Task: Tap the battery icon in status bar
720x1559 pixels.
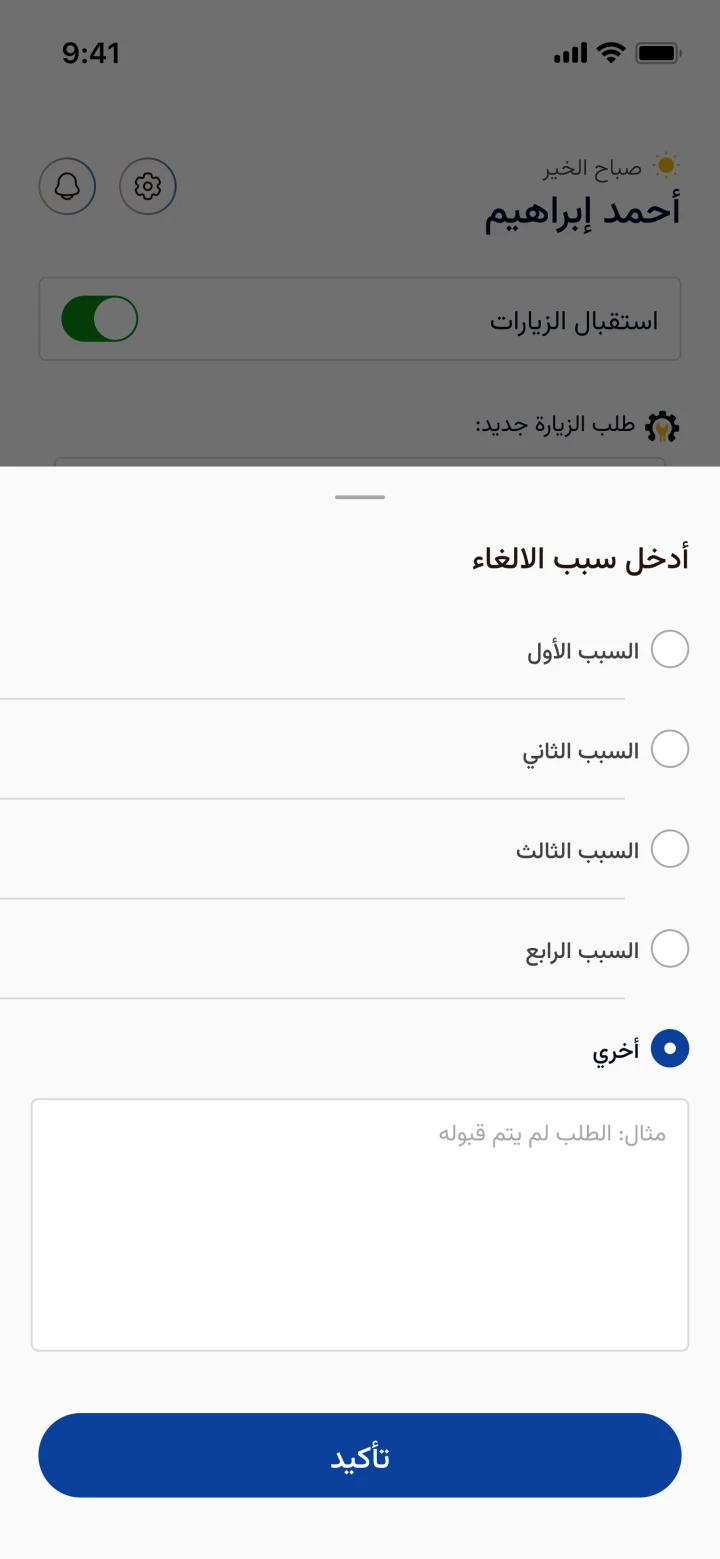Action: 659,53
